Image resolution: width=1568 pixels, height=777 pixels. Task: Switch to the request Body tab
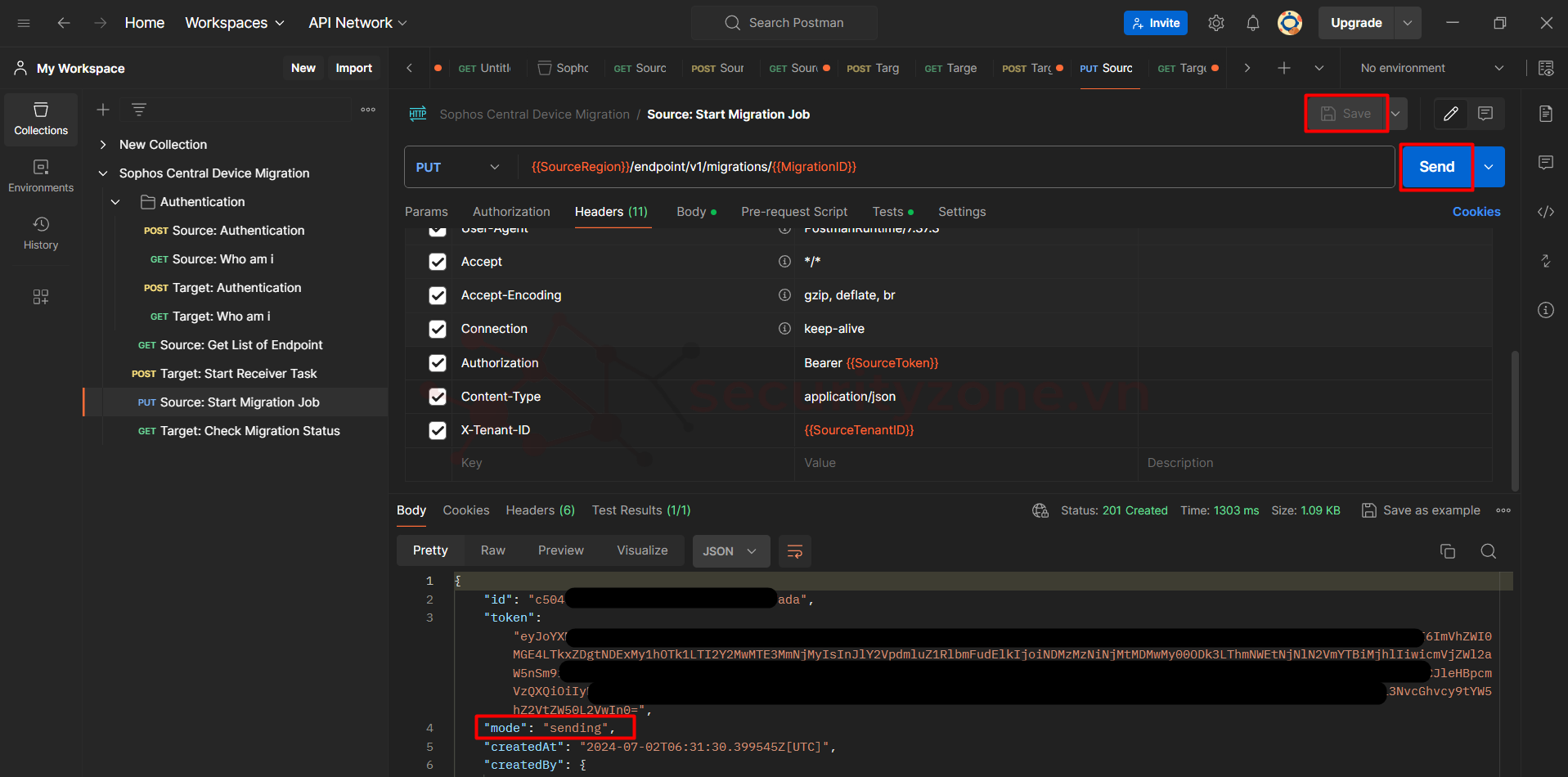coord(696,212)
